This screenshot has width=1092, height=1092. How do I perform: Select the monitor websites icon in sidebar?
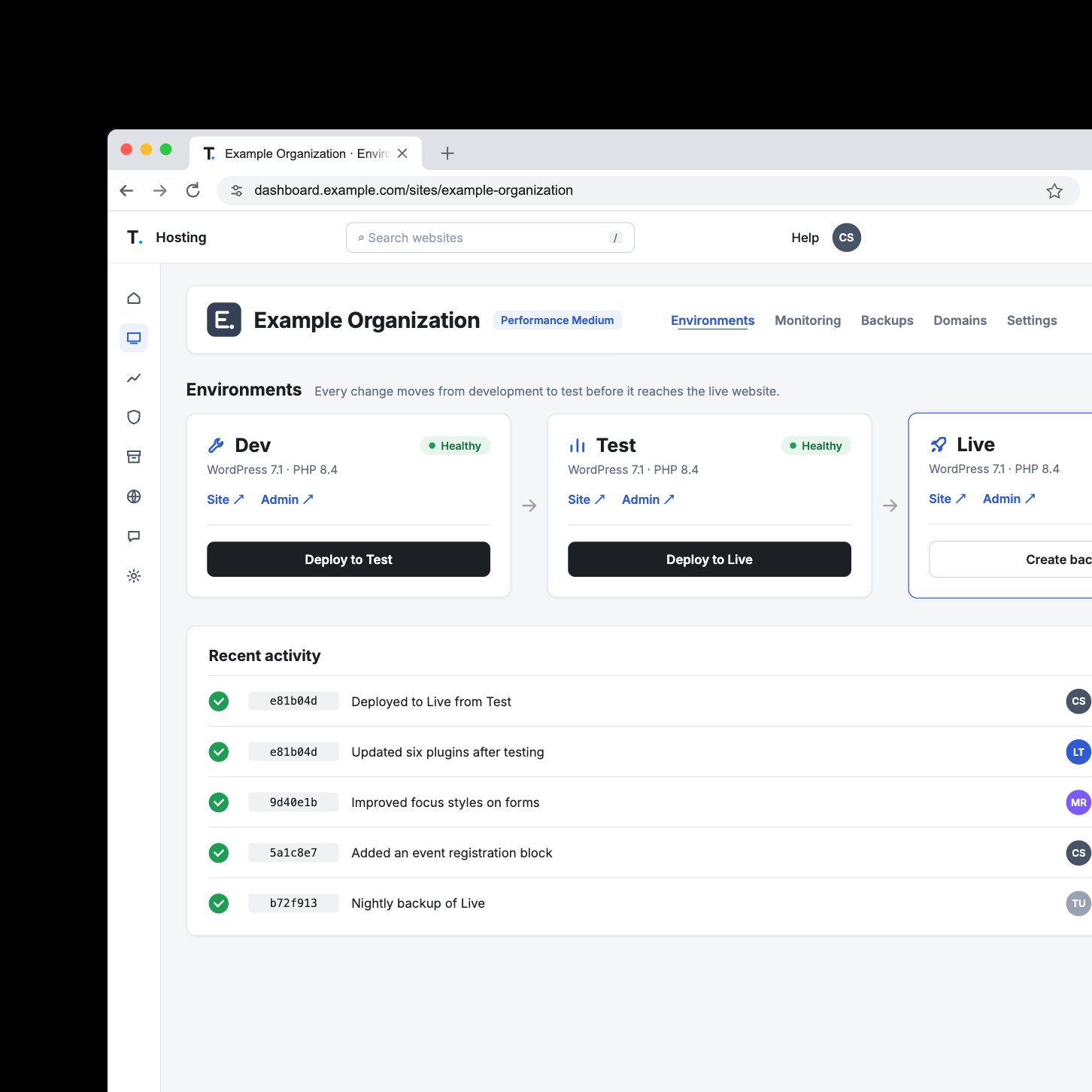pyautogui.click(x=134, y=338)
